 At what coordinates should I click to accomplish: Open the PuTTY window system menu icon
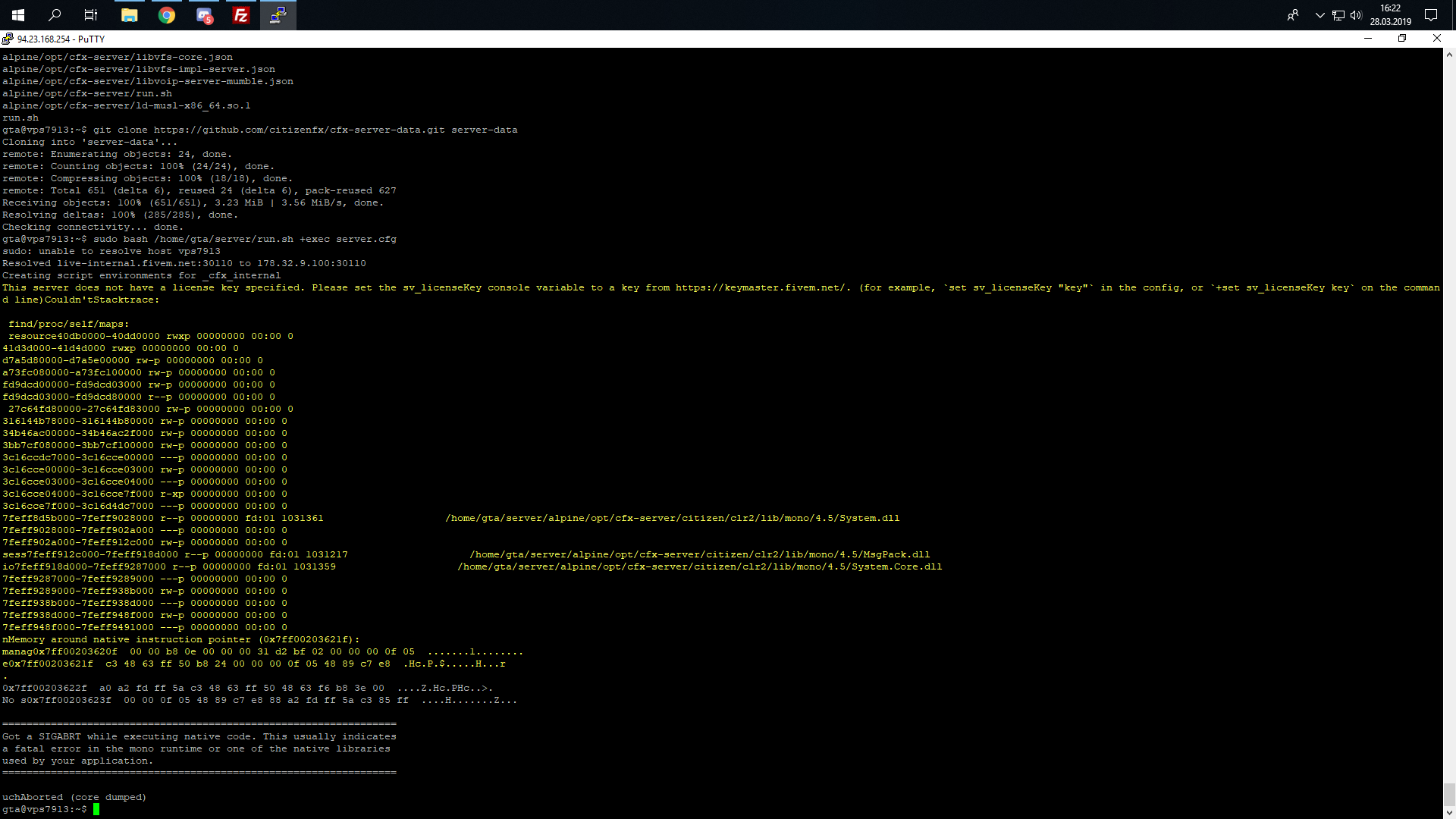[8, 39]
